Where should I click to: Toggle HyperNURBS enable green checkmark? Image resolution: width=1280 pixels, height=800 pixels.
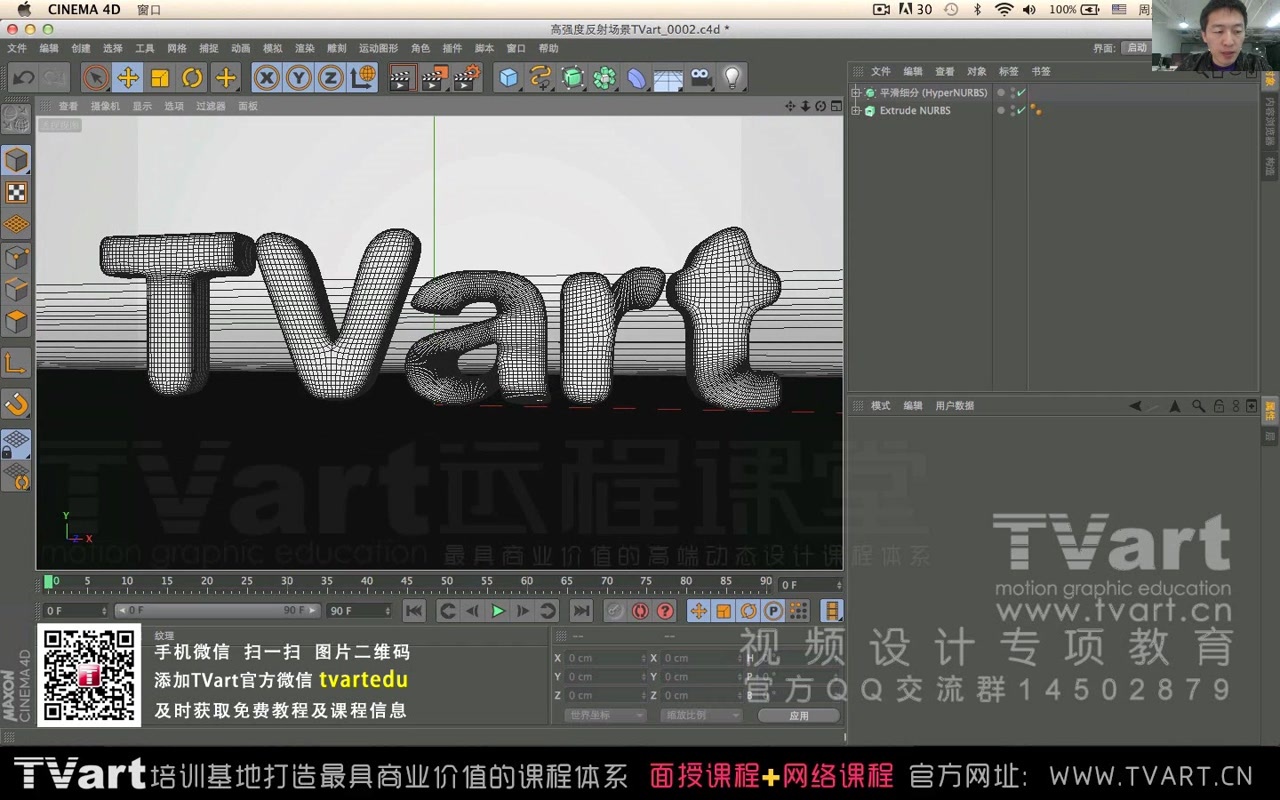[x=1021, y=93]
